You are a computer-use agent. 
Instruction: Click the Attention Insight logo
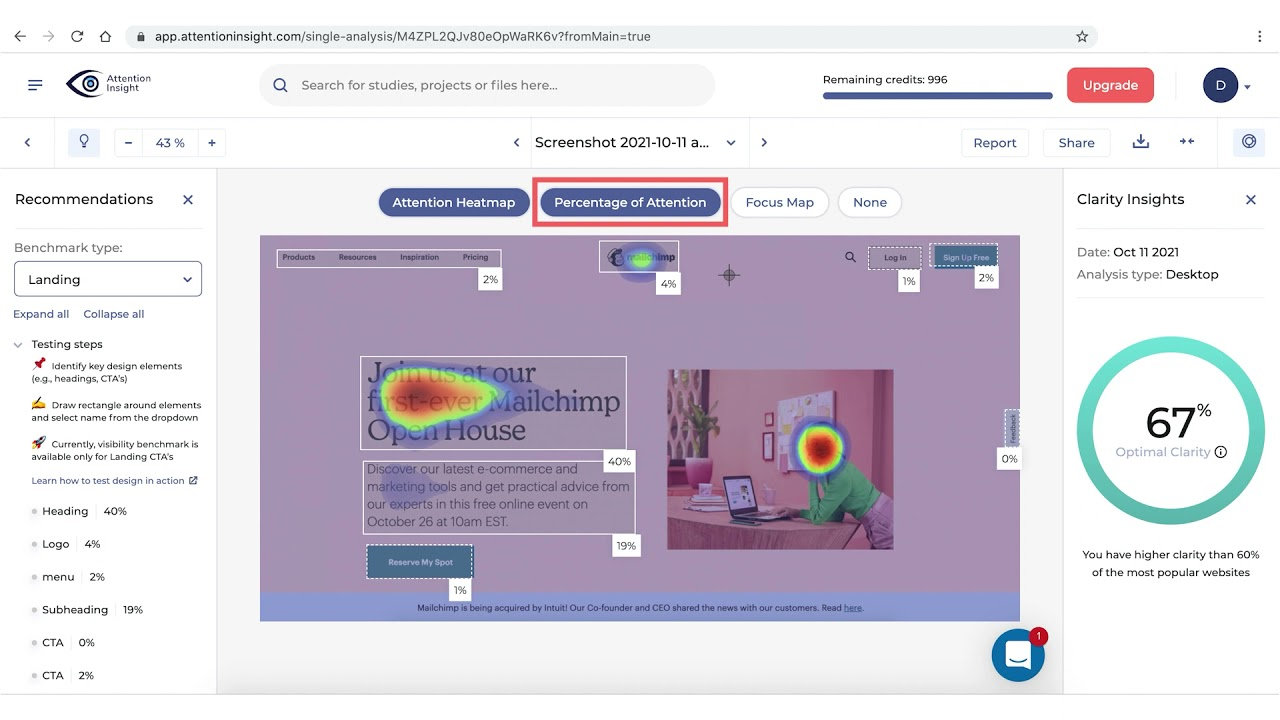[x=108, y=84]
